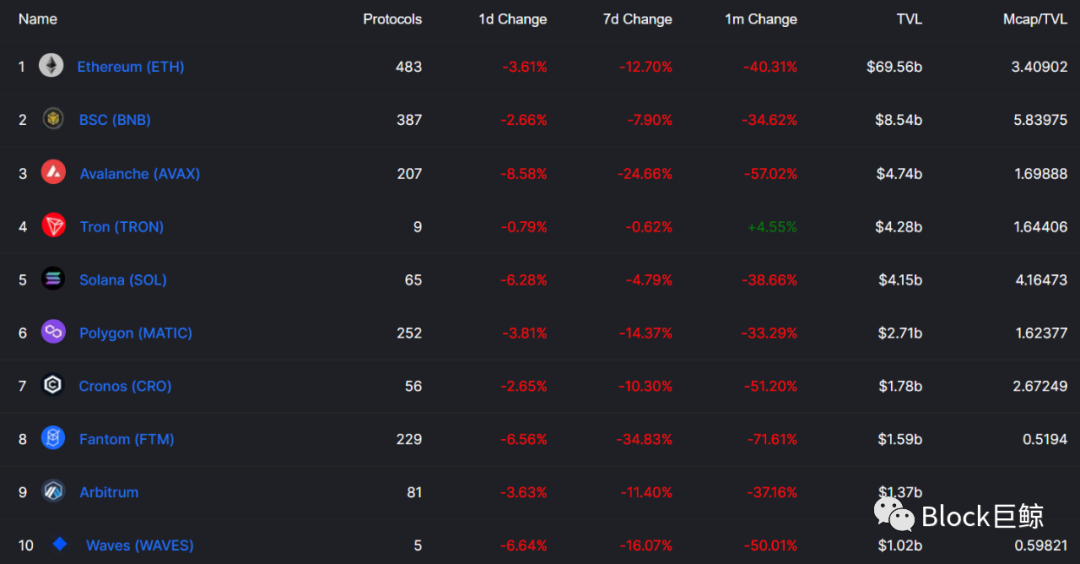Click the Arbitrum logo icon
This screenshot has height=564, width=1080.
pyautogui.click(x=53, y=491)
